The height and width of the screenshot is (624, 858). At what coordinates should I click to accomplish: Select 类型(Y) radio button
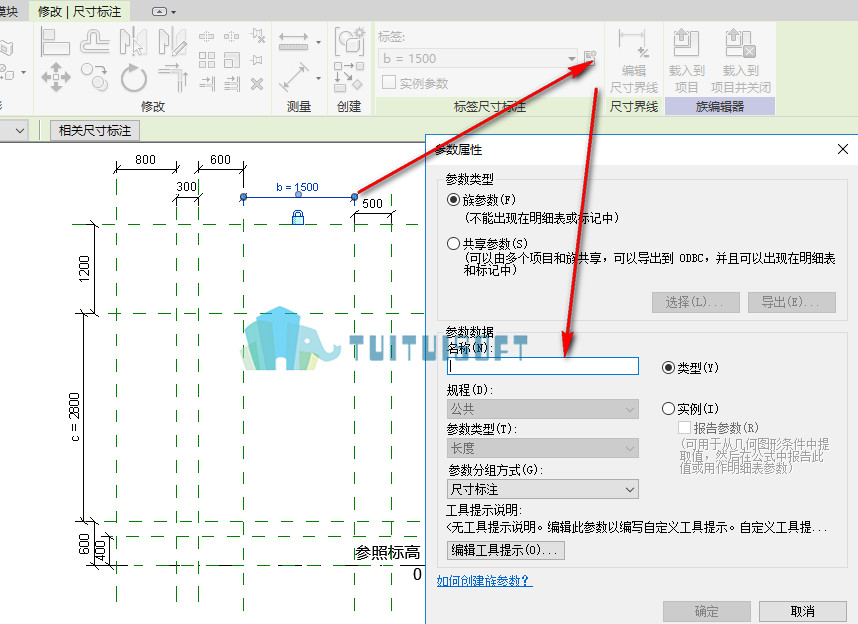pyautogui.click(x=668, y=368)
